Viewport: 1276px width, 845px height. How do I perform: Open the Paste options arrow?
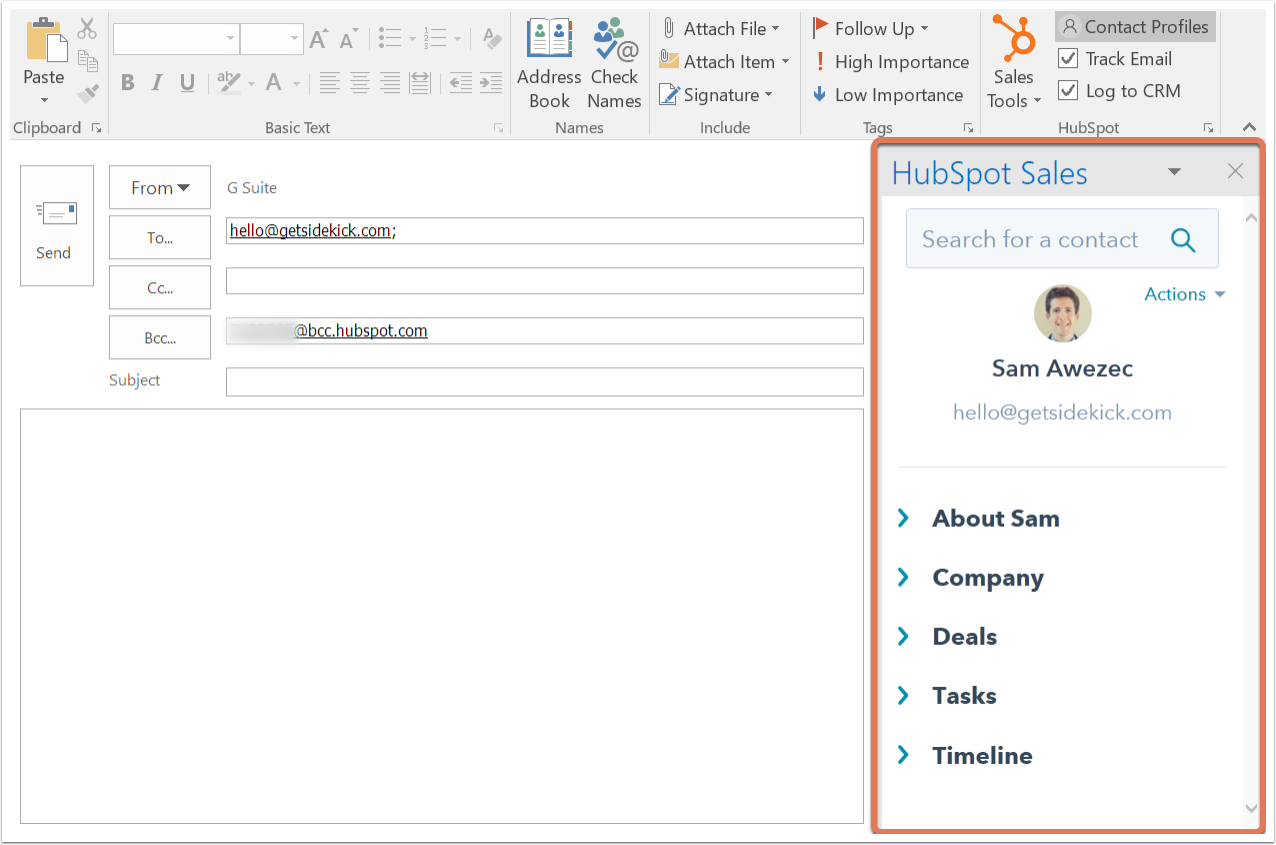point(44,100)
